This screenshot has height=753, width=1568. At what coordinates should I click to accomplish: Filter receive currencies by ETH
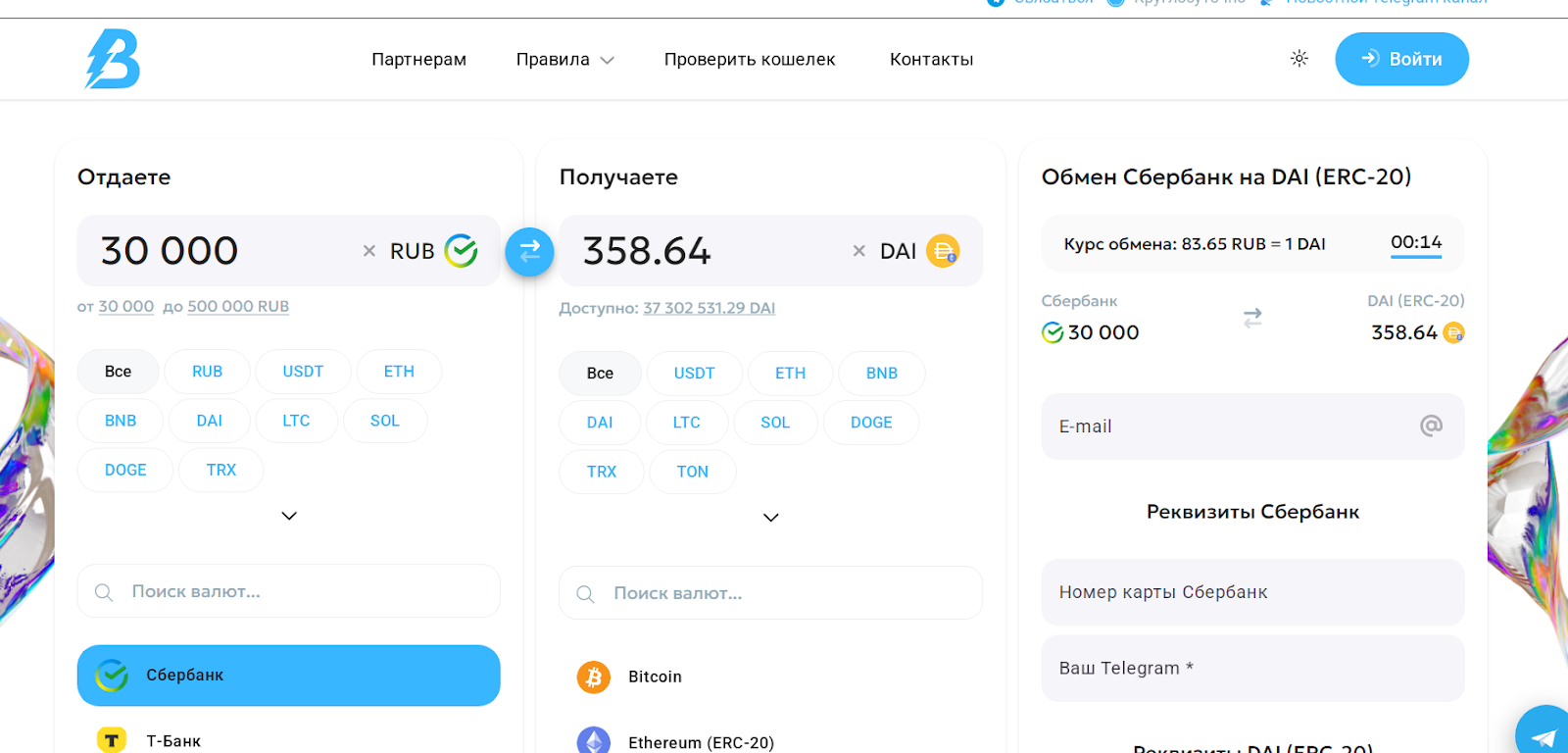tap(791, 374)
